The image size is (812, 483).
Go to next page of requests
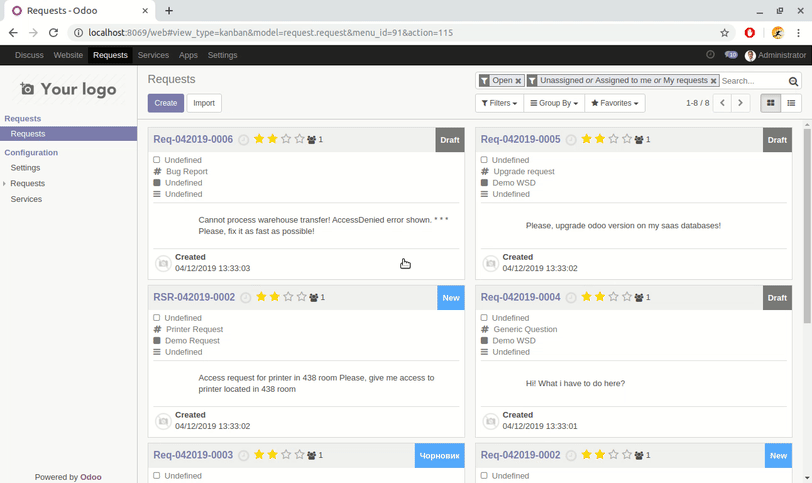tap(740, 103)
